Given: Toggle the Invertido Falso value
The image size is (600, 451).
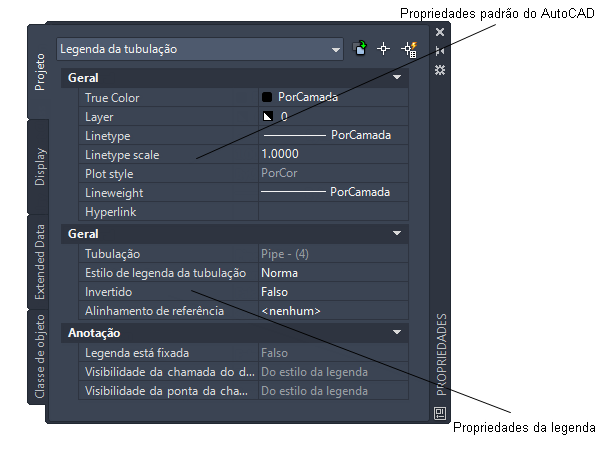Looking at the screenshot, I should coord(333,292).
